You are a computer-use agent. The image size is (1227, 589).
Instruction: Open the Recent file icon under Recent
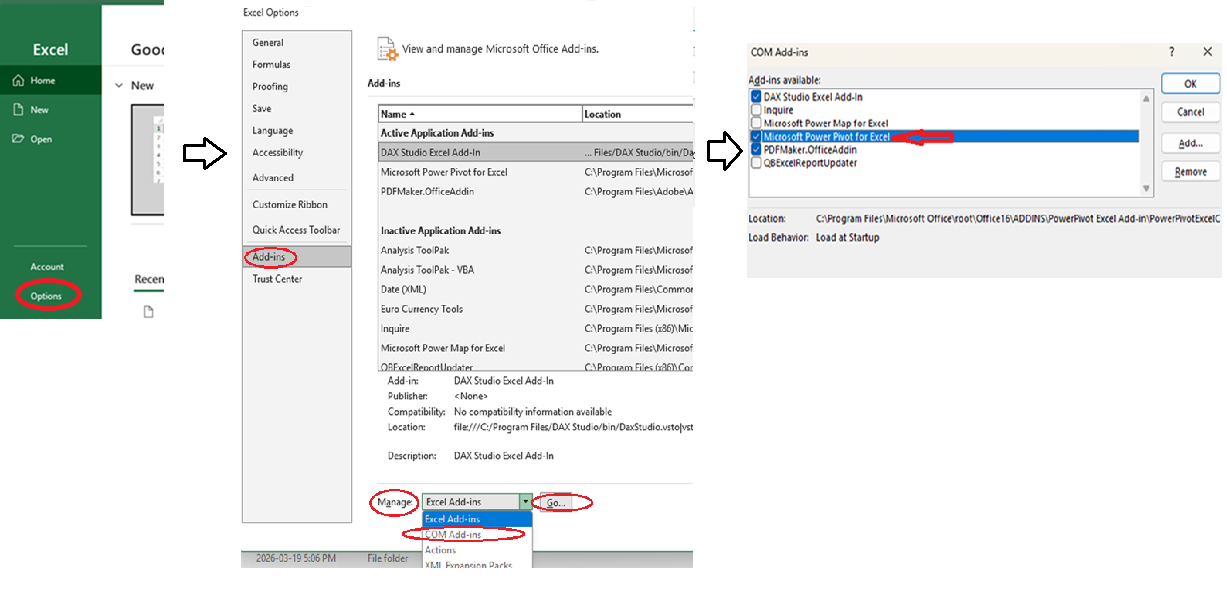(147, 311)
